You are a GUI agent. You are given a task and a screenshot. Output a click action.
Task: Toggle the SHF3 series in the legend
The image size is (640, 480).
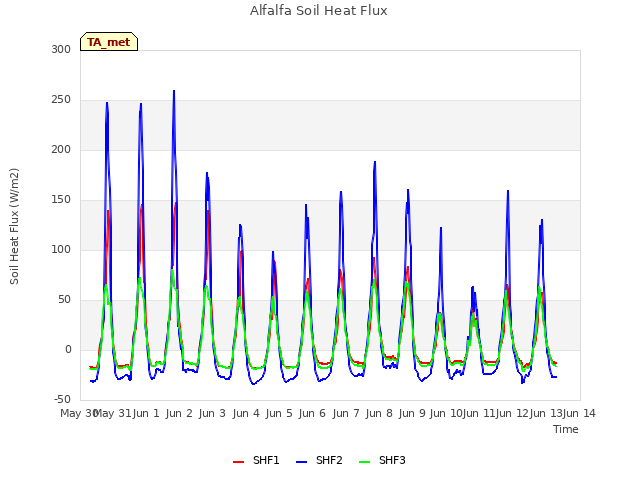(382, 460)
